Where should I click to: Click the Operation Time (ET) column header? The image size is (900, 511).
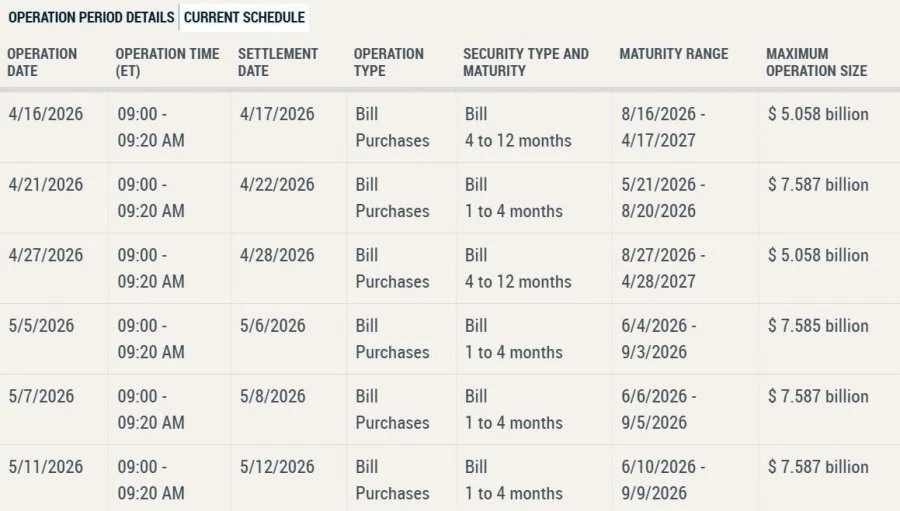point(168,62)
